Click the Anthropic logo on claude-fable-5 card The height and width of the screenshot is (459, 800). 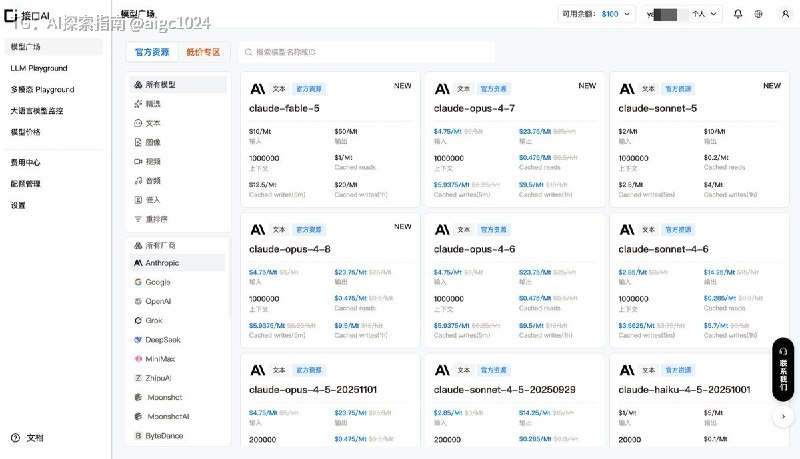[x=258, y=89]
